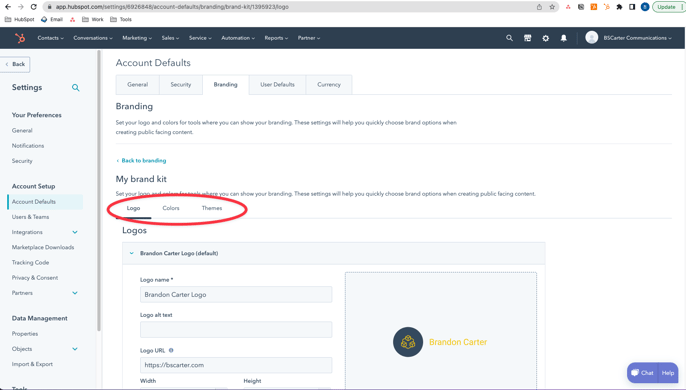Click the Chrome profile avatar icon

click(x=645, y=7)
